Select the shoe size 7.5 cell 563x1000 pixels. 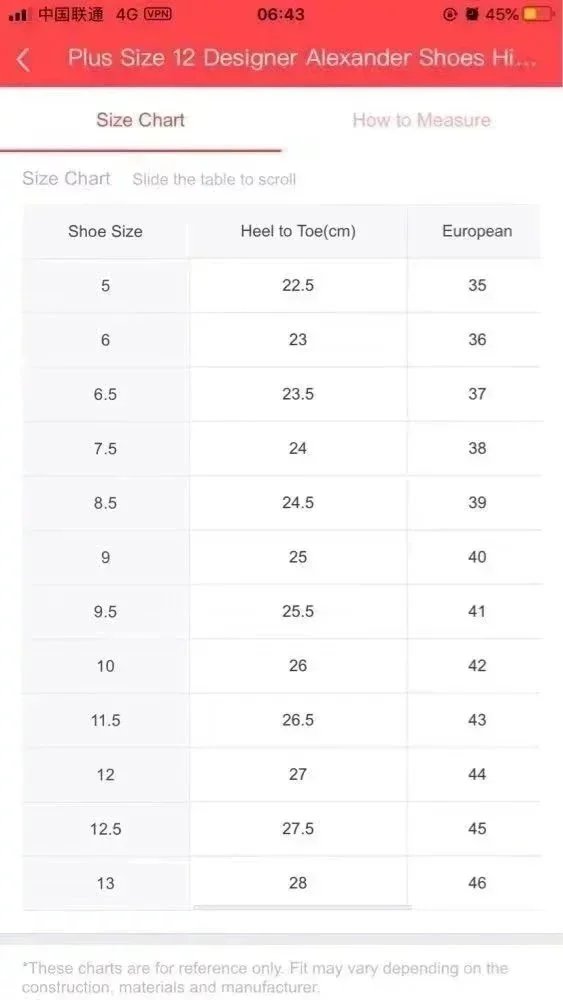[105, 448]
